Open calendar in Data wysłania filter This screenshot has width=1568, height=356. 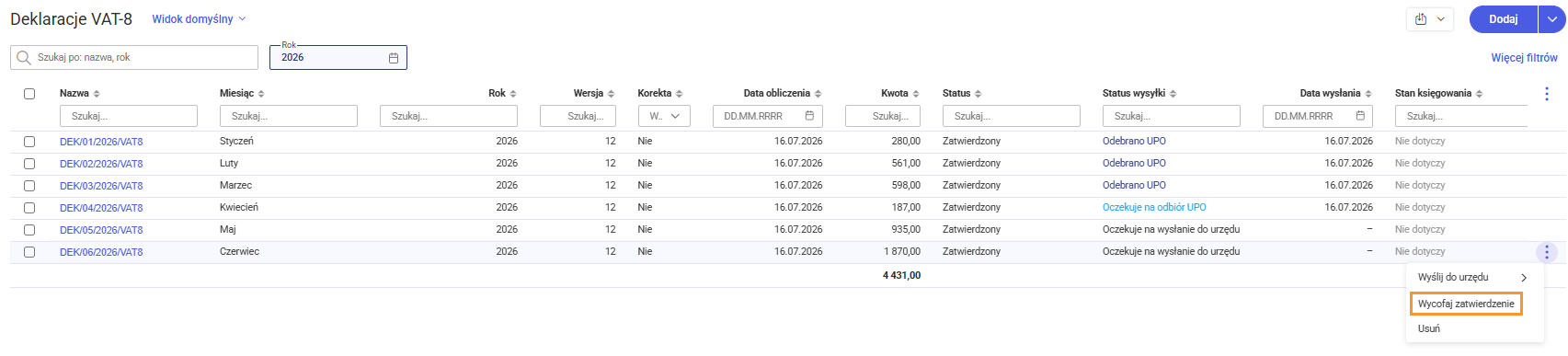point(1359,116)
